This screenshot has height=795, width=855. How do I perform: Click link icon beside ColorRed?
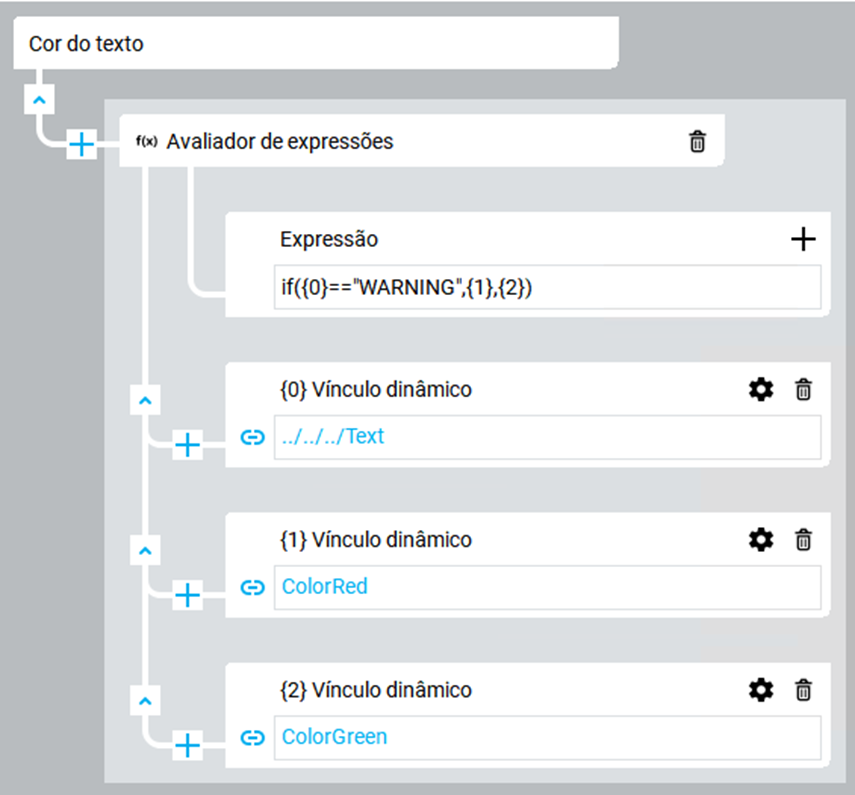click(x=253, y=587)
